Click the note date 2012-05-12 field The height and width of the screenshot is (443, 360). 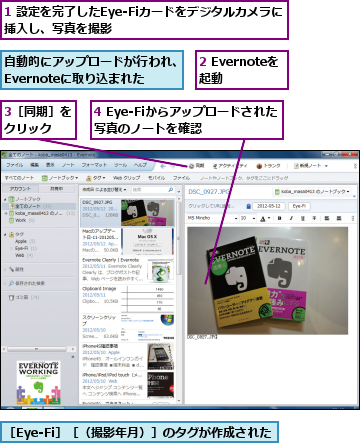click(269, 206)
